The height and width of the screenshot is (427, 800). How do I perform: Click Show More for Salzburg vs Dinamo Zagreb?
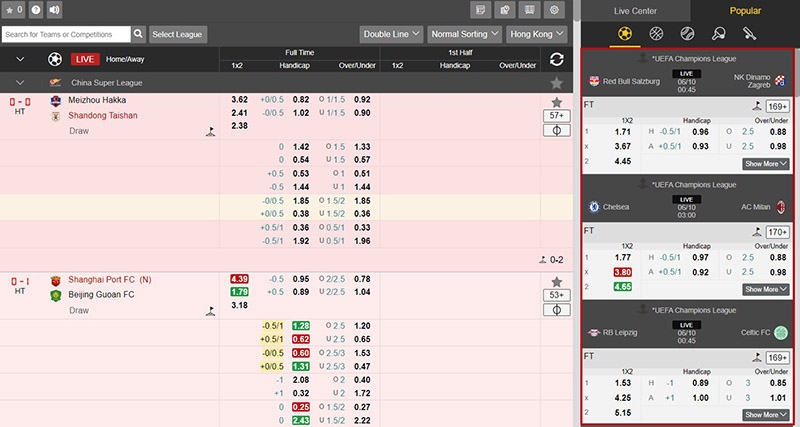[766, 163]
